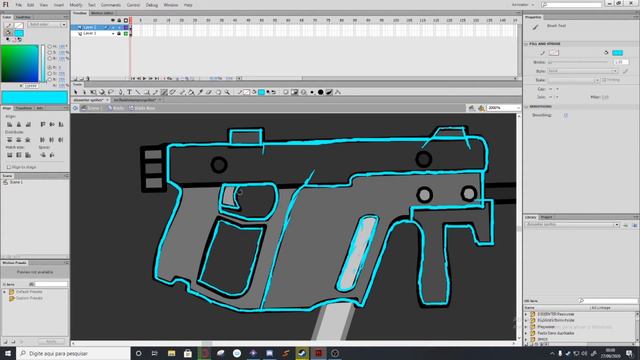Open the Library document dropdown
The width and height of the screenshot is (640, 360).
[572, 225]
